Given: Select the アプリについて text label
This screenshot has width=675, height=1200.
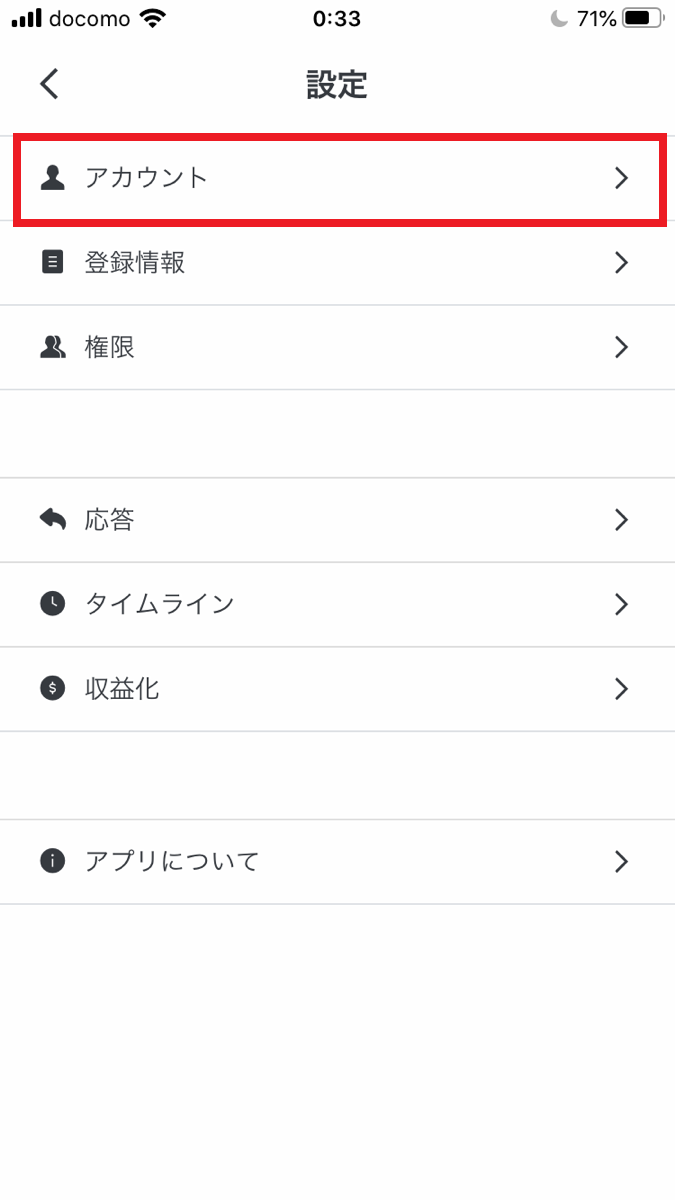Looking at the screenshot, I should pos(172,861).
